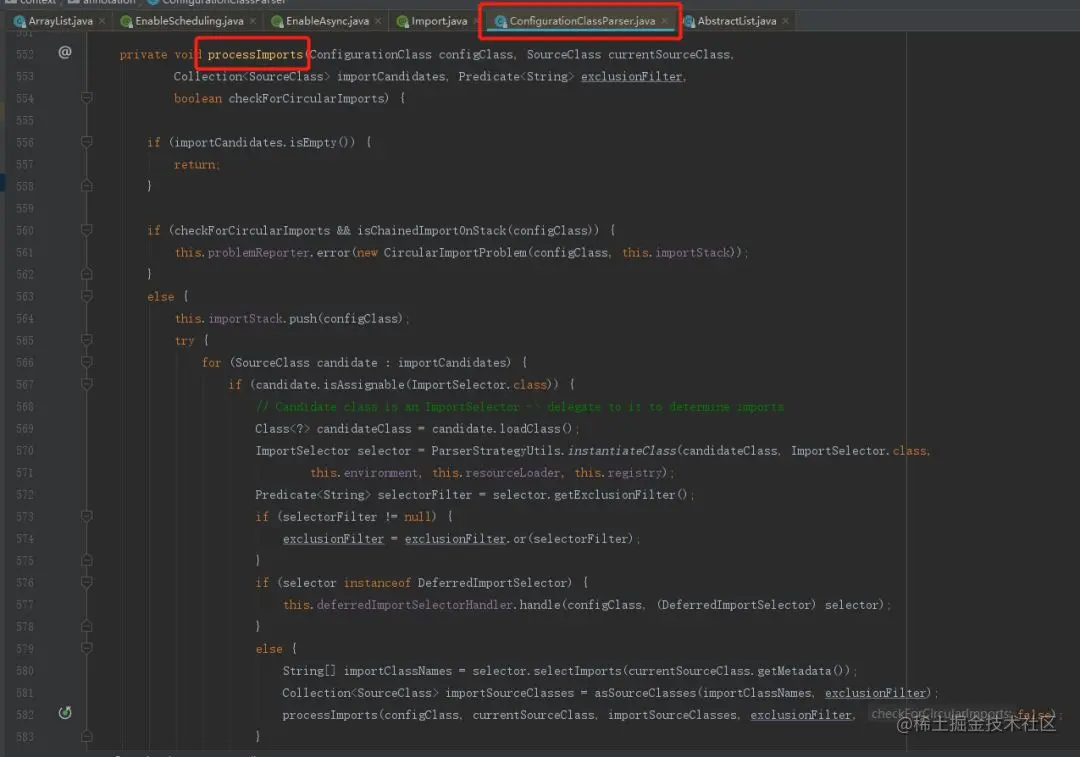Click the recursive processImports call on line 582

click(x=330, y=715)
